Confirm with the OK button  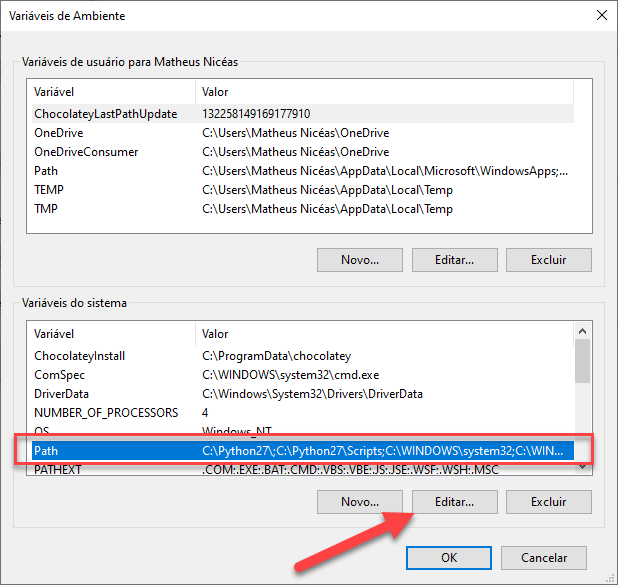[450, 557]
